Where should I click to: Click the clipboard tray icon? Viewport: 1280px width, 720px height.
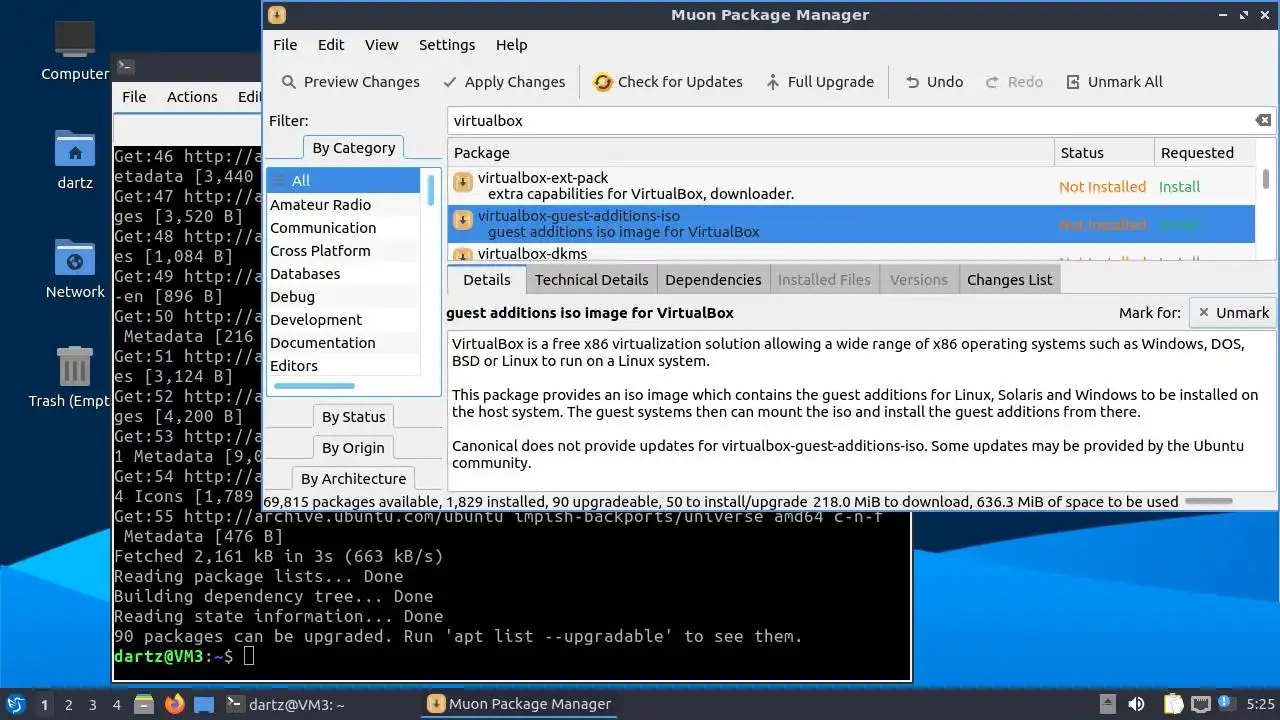pyautogui.click(x=1172, y=704)
